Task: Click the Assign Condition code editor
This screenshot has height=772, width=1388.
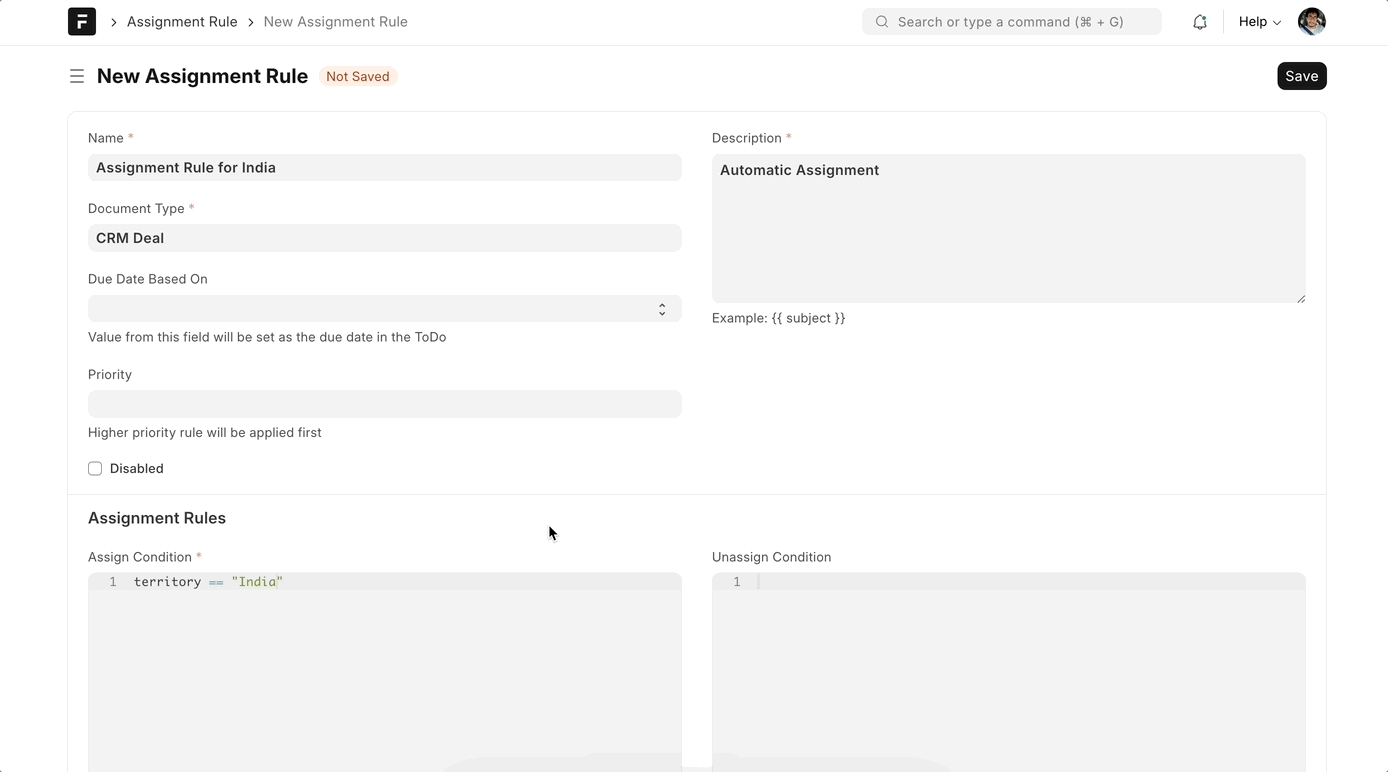Action: tap(385, 672)
